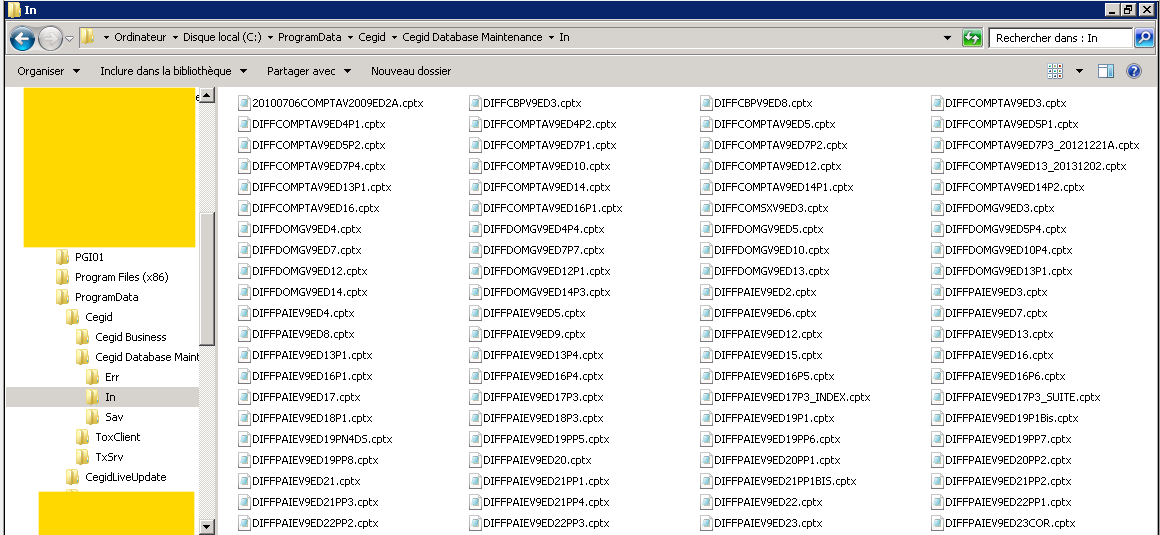Click the Nouveau dossier button
This screenshot has height=535, width=1160.
(410, 71)
